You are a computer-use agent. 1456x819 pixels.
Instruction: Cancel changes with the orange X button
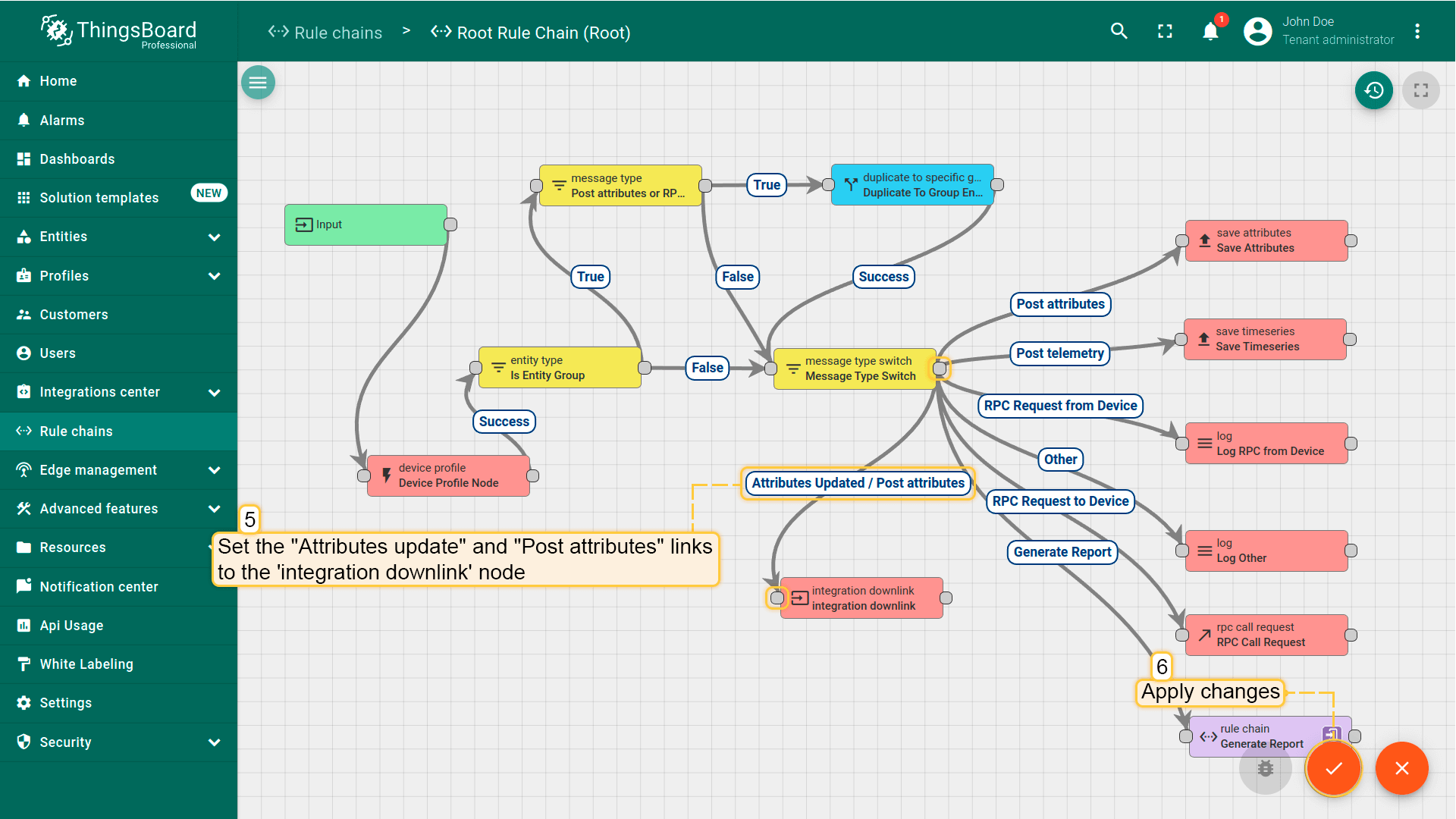pos(1401,768)
